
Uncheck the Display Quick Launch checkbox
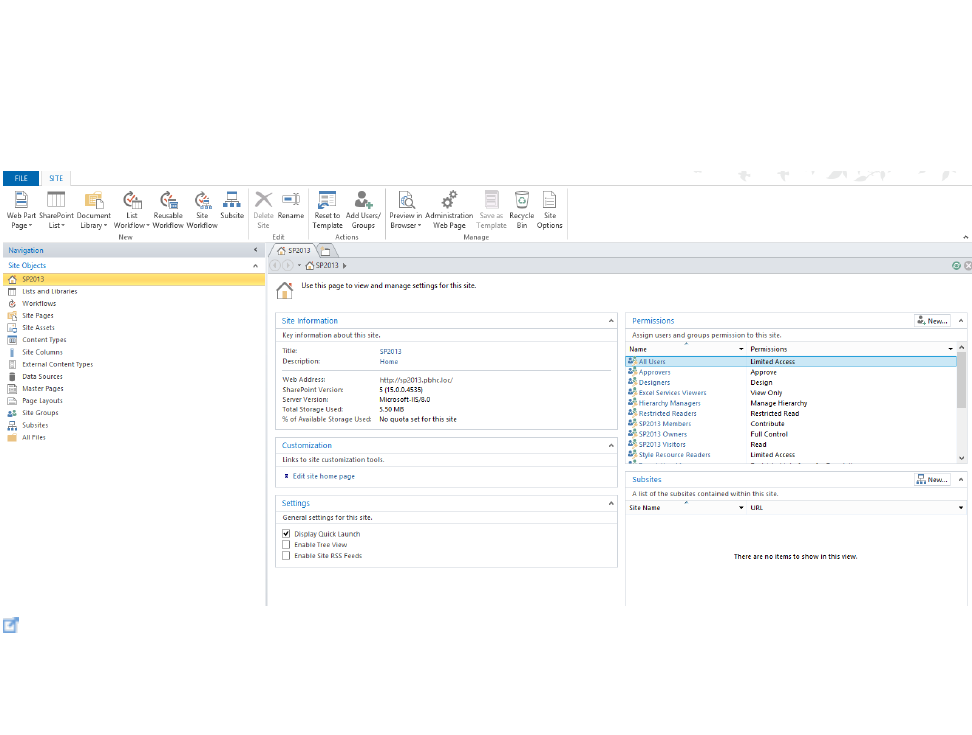(286, 534)
